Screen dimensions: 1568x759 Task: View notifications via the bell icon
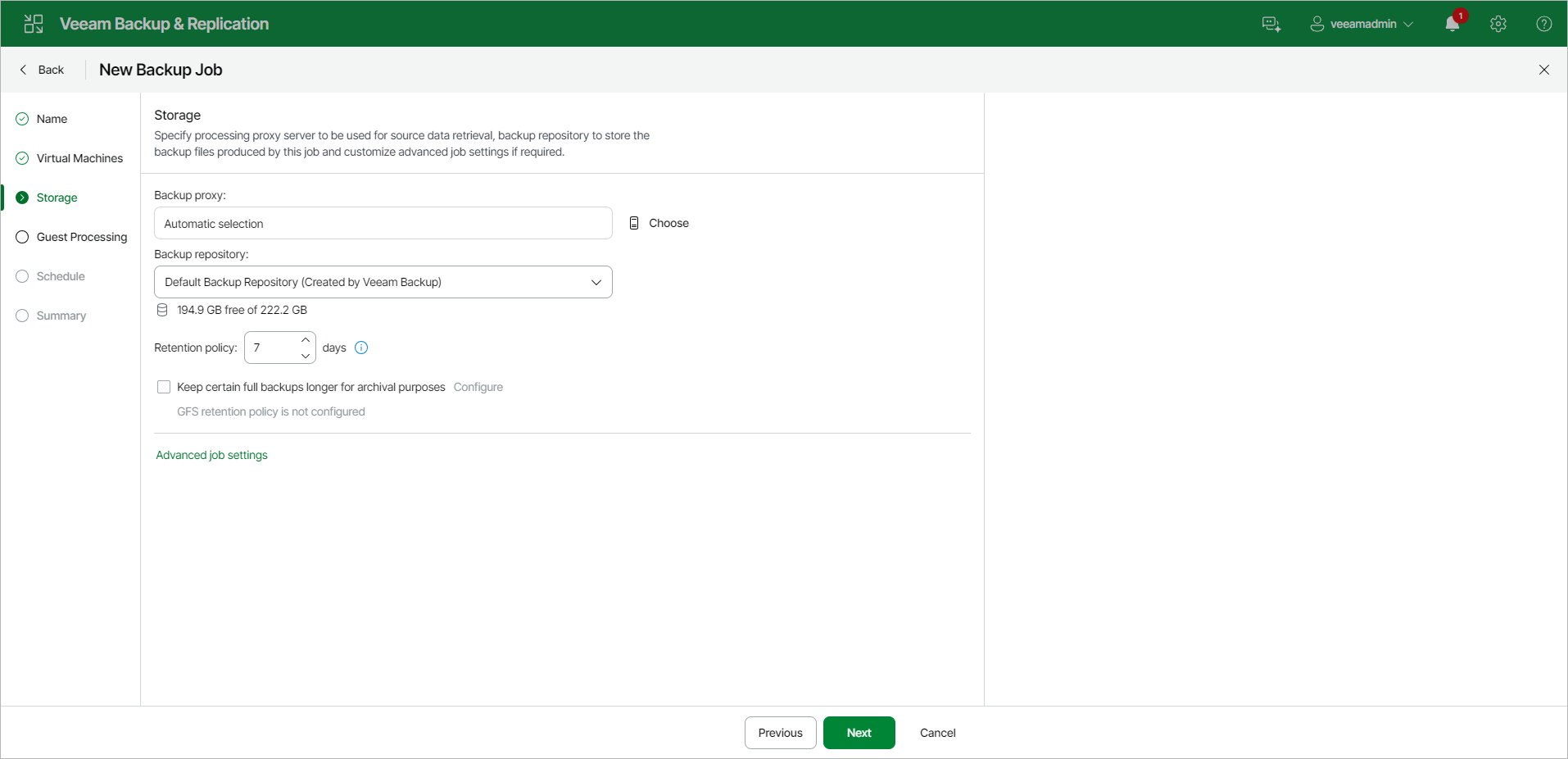[1451, 24]
